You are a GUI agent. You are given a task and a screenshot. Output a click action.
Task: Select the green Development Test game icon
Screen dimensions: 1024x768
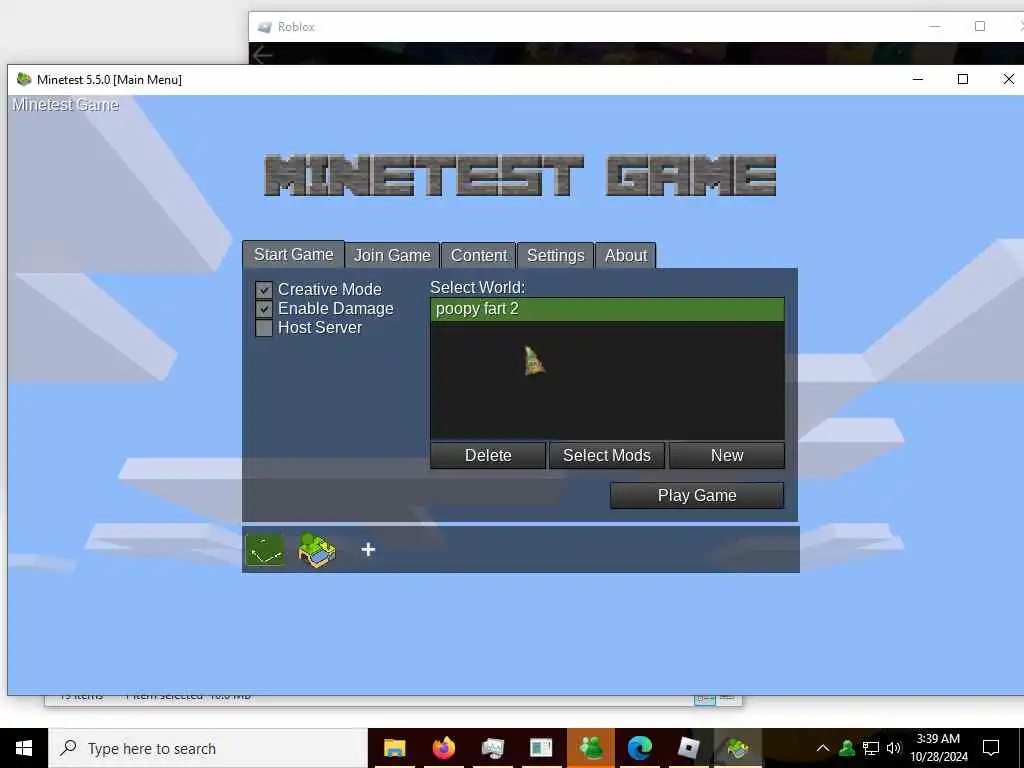[264, 550]
